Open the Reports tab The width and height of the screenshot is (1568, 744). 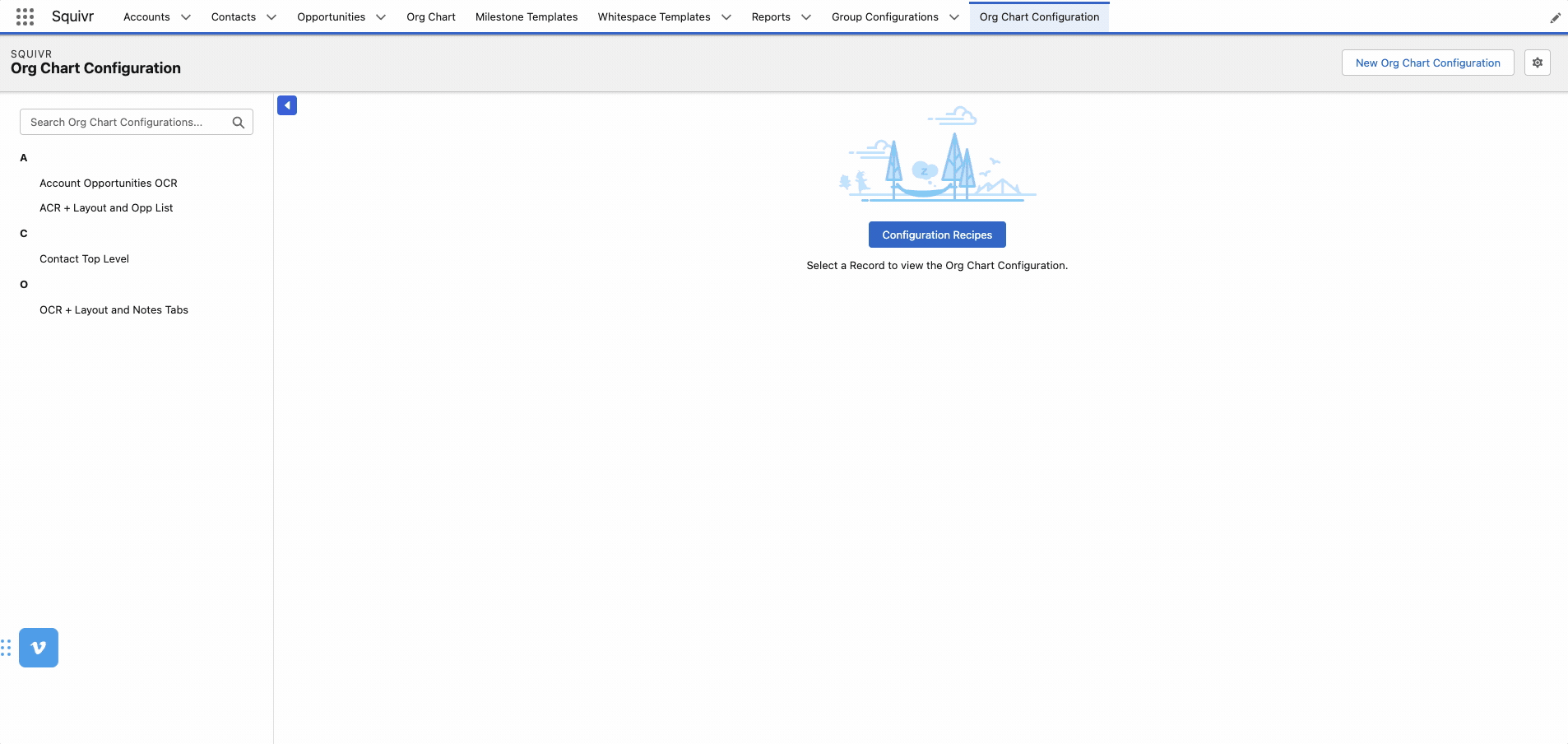point(771,17)
